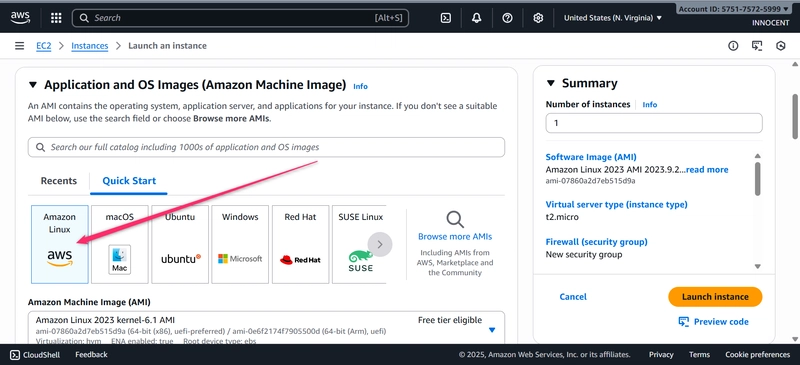Launch CloudShell from top navigation bar

[445, 18]
